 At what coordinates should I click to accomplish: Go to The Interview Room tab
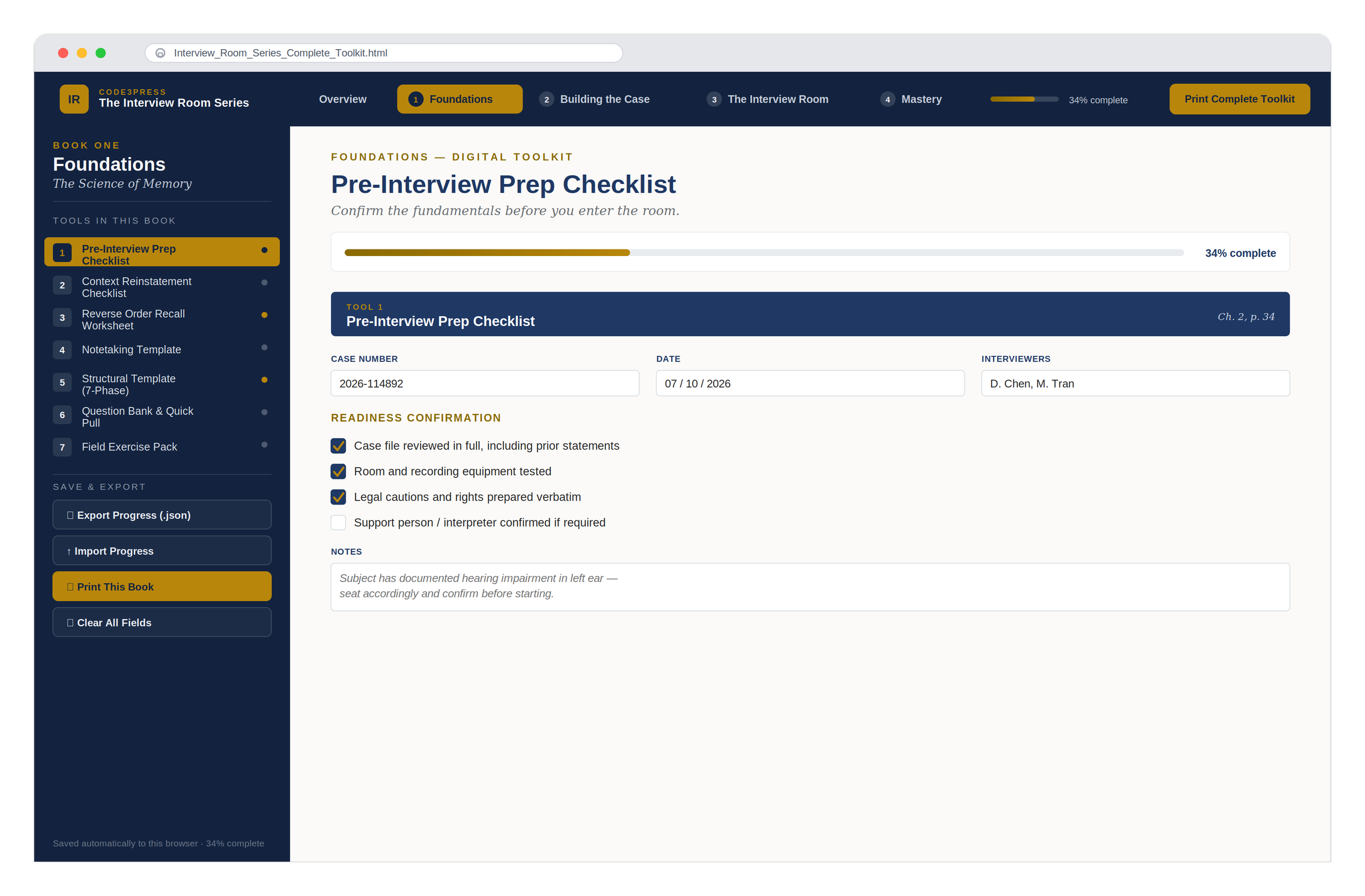click(x=767, y=99)
